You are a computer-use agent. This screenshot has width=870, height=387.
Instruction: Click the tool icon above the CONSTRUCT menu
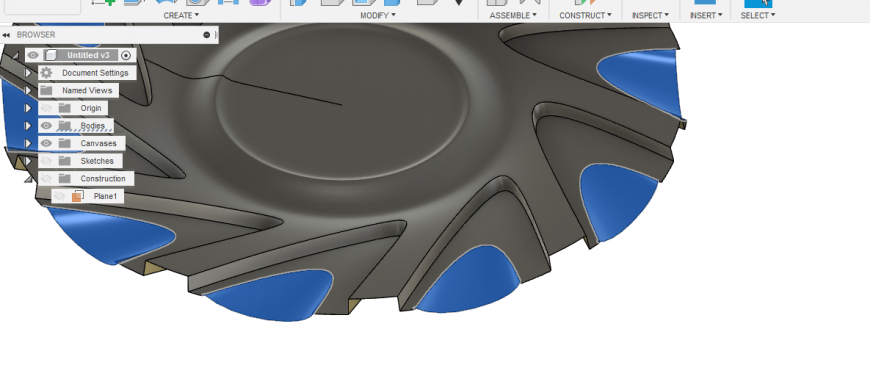[585, 2]
